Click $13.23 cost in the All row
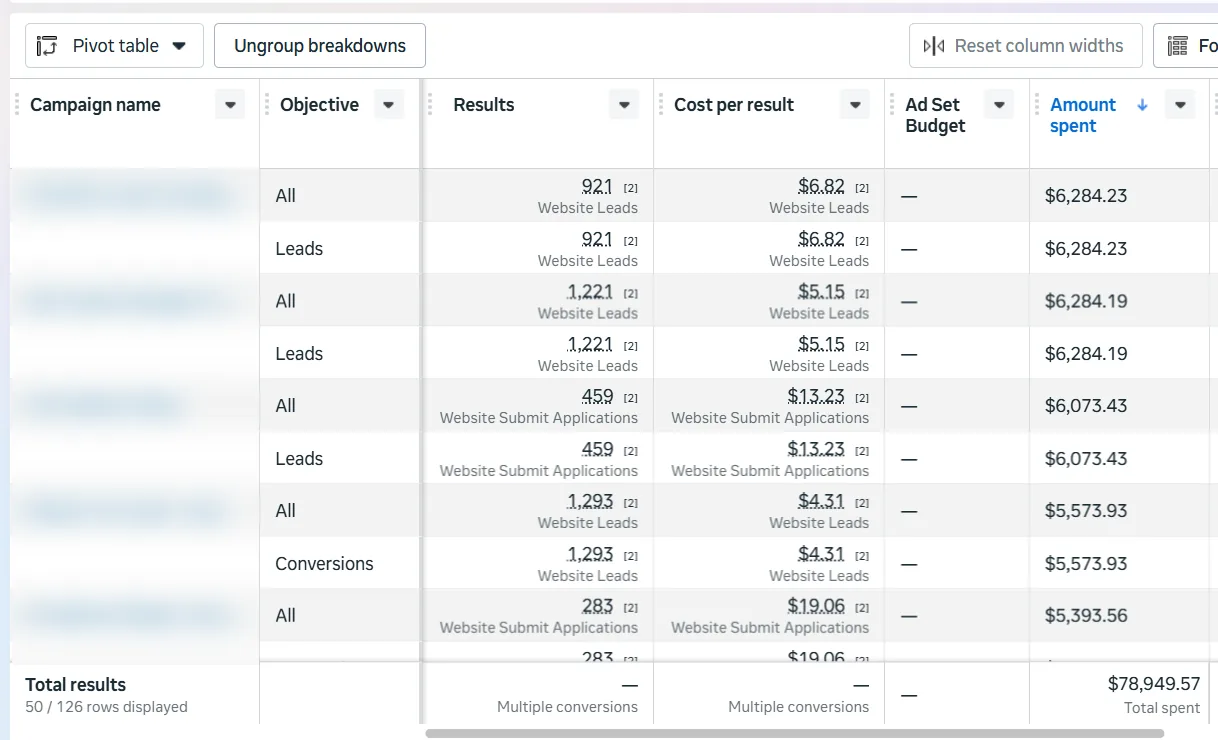This screenshot has width=1218, height=740. point(816,396)
